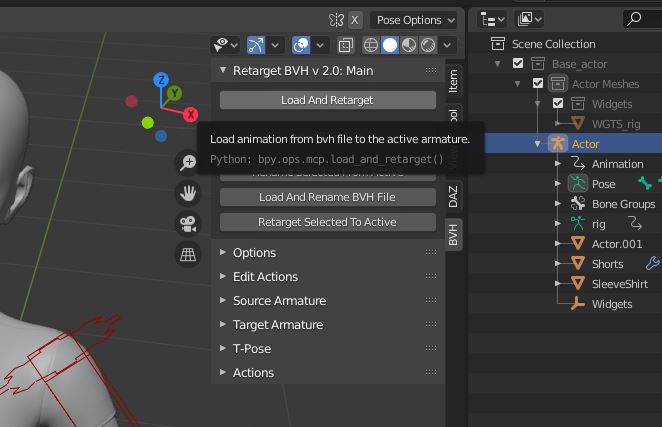This screenshot has height=427, width=662.
Task: Switch to solid shading mode
Action: [390, 45]
